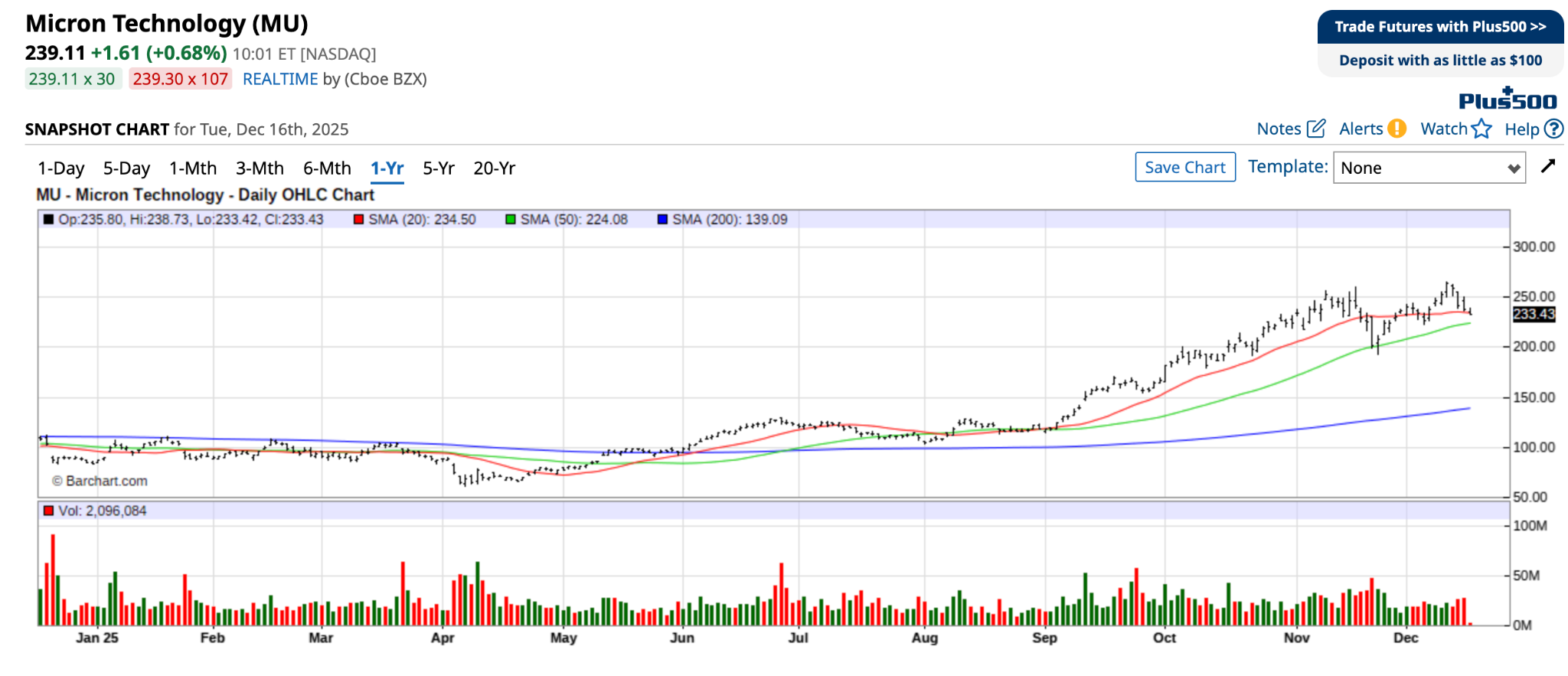The height and width of the screenshot is (676, 1568).
Task: Click the Deposit with as little as $100 link
Action: 1440,60
